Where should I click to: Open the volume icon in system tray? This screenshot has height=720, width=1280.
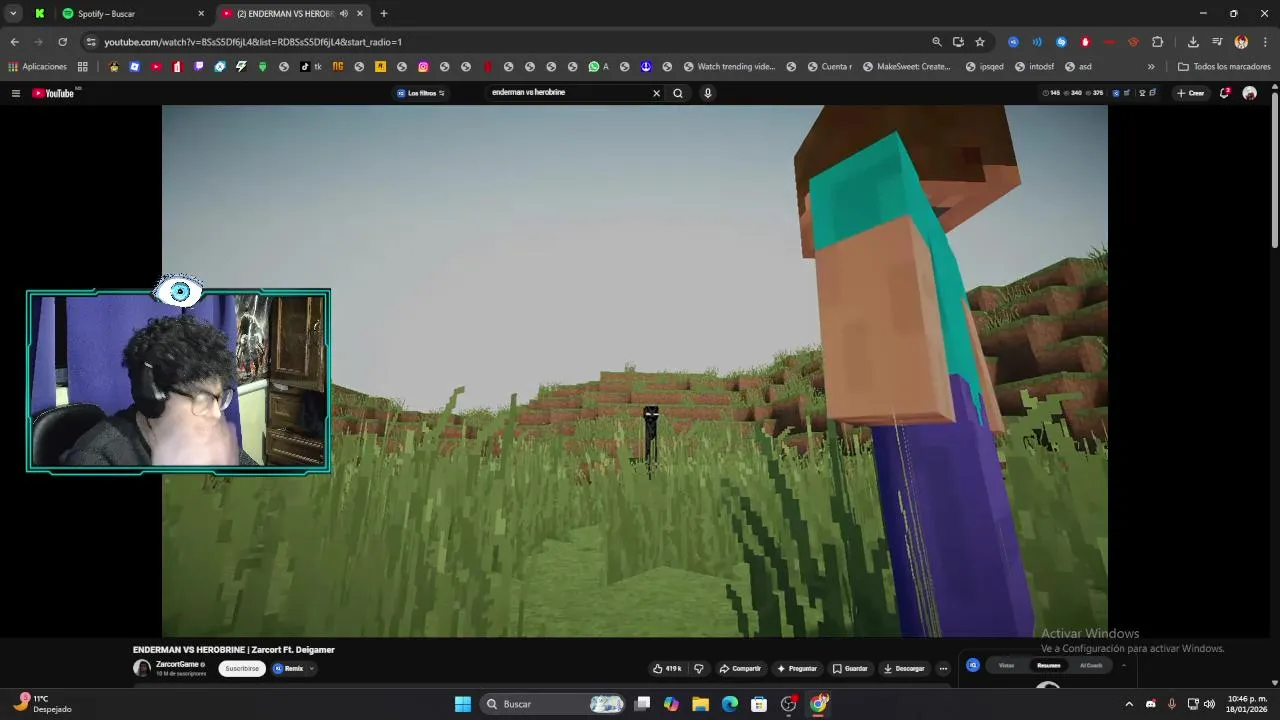click(1210, 704)
